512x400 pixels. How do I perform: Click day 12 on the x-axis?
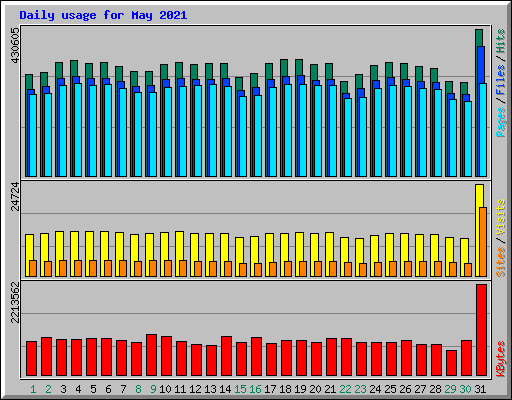pos(195,389)
